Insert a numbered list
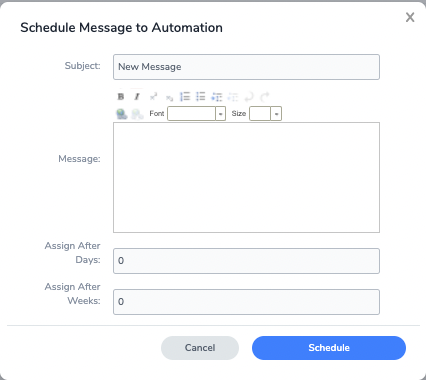Screen dimensions: 426x380 coord(185,97)
